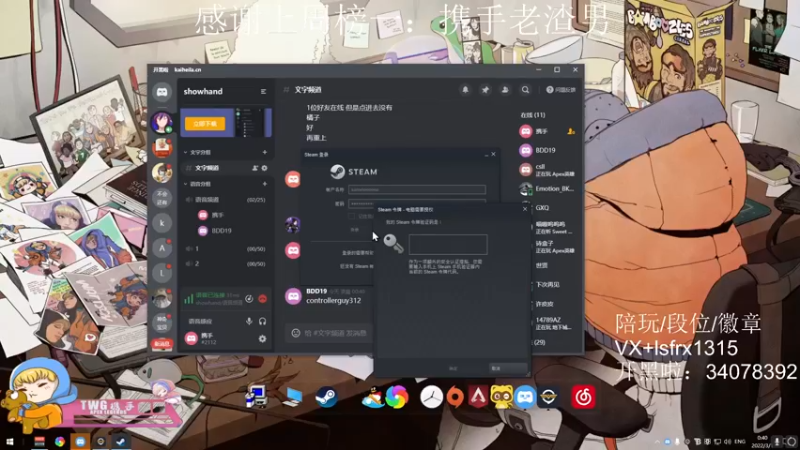Click the orange download button in banner
Screen dimensions: 800x450
(x=205, y=123)
